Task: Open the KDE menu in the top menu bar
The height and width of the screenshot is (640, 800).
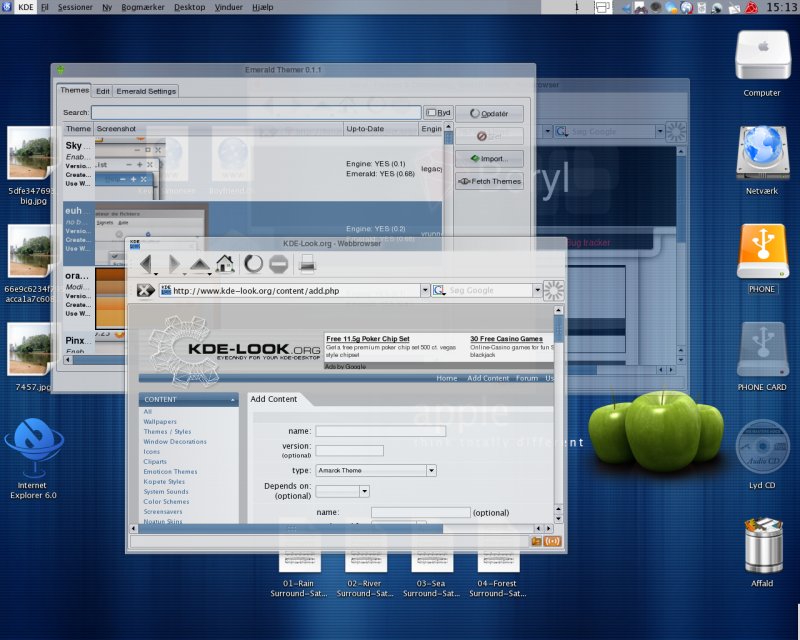Action: click(26, 7)
